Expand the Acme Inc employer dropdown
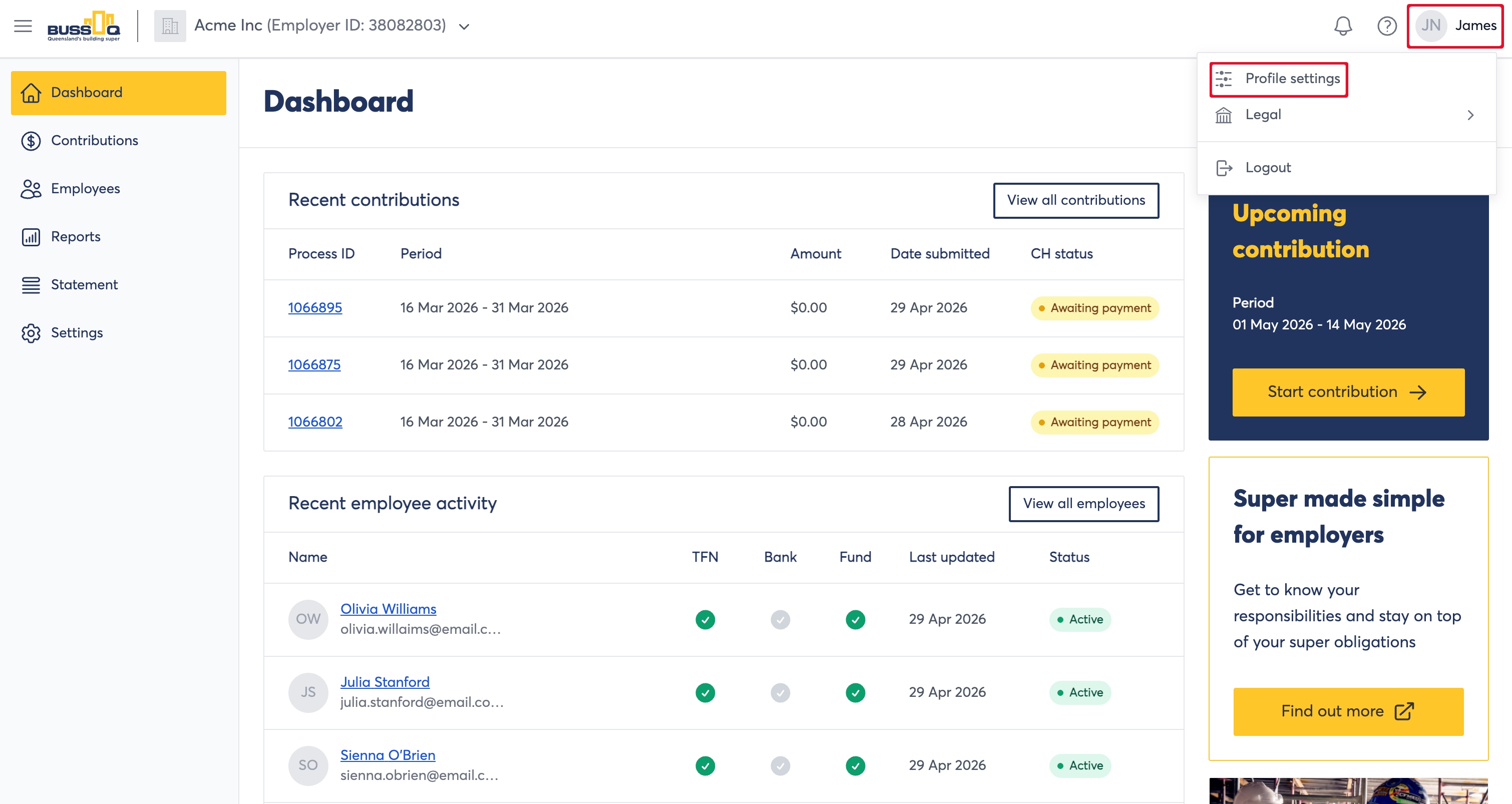Viewport: 1512px width, 804px height. 464,27
